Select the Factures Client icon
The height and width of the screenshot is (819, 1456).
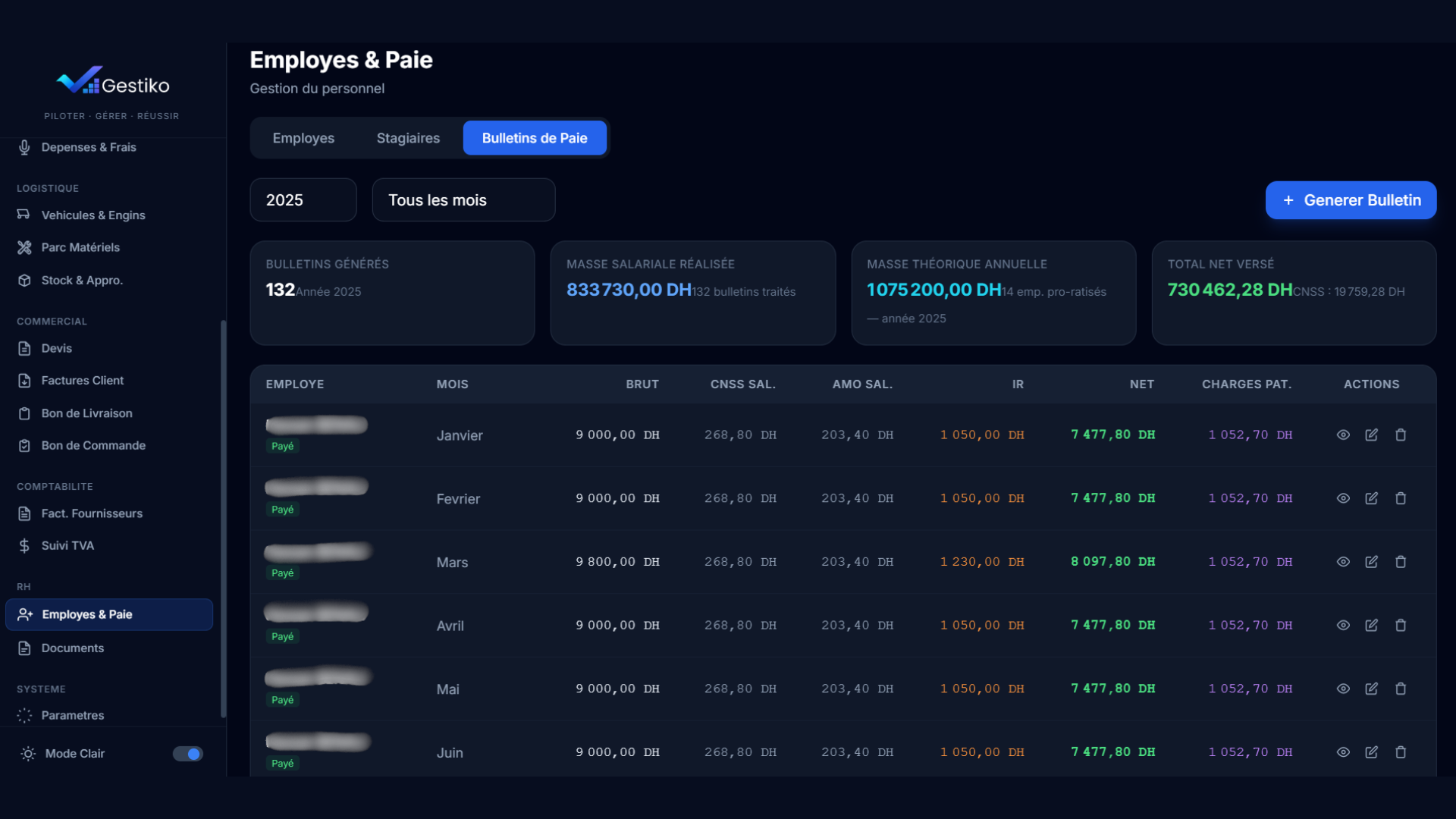(x=25, y=381)
